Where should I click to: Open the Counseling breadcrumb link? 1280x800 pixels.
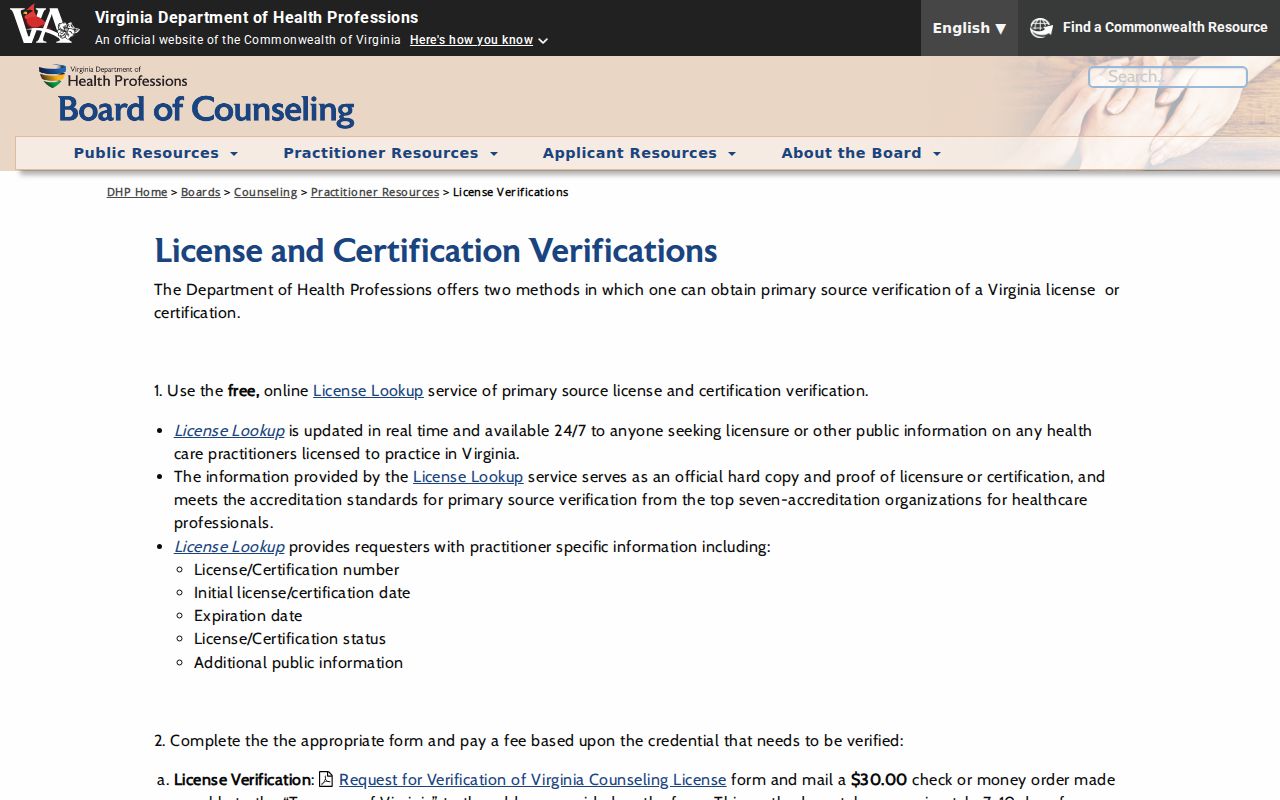(265, 192)
